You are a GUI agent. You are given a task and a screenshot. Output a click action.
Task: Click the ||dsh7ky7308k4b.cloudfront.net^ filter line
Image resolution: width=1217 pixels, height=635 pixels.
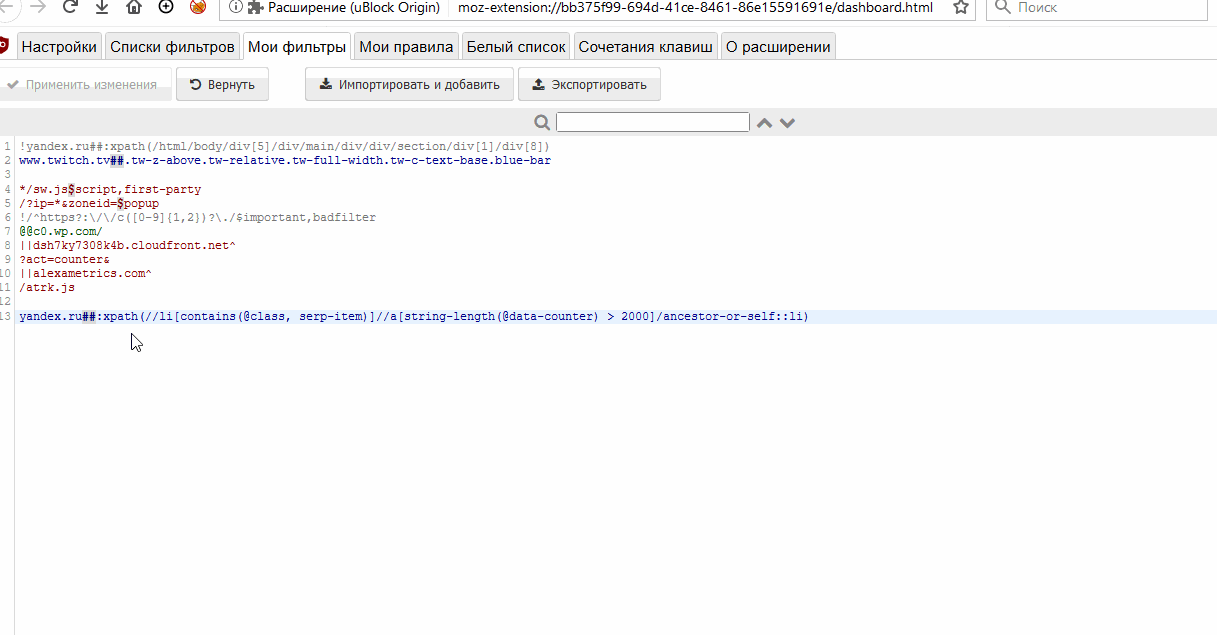click(127, 245)
